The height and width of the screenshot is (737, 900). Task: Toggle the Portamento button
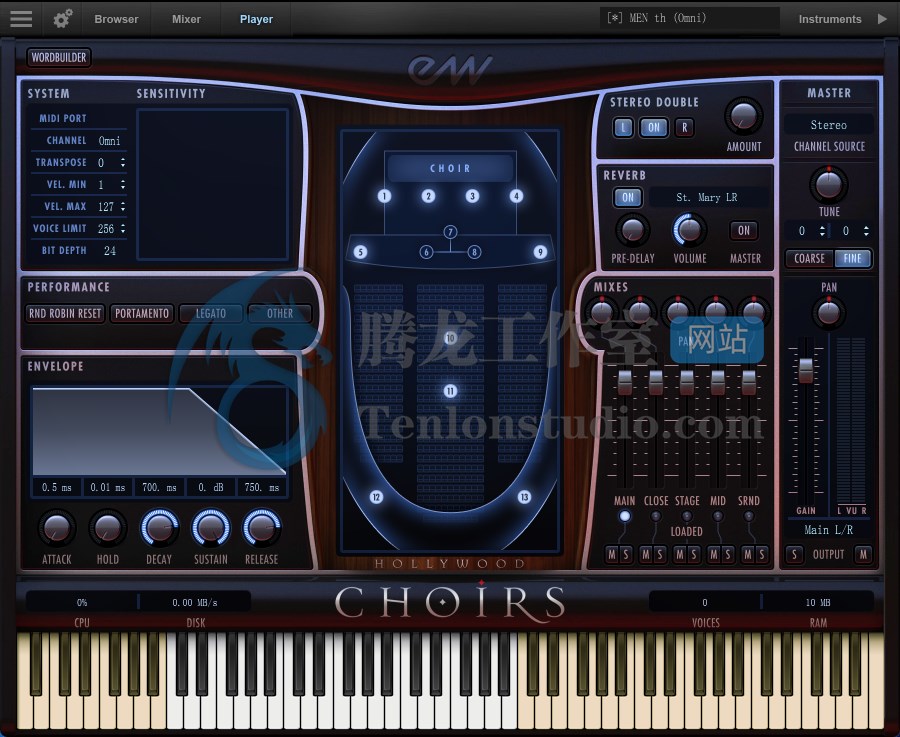142,313
